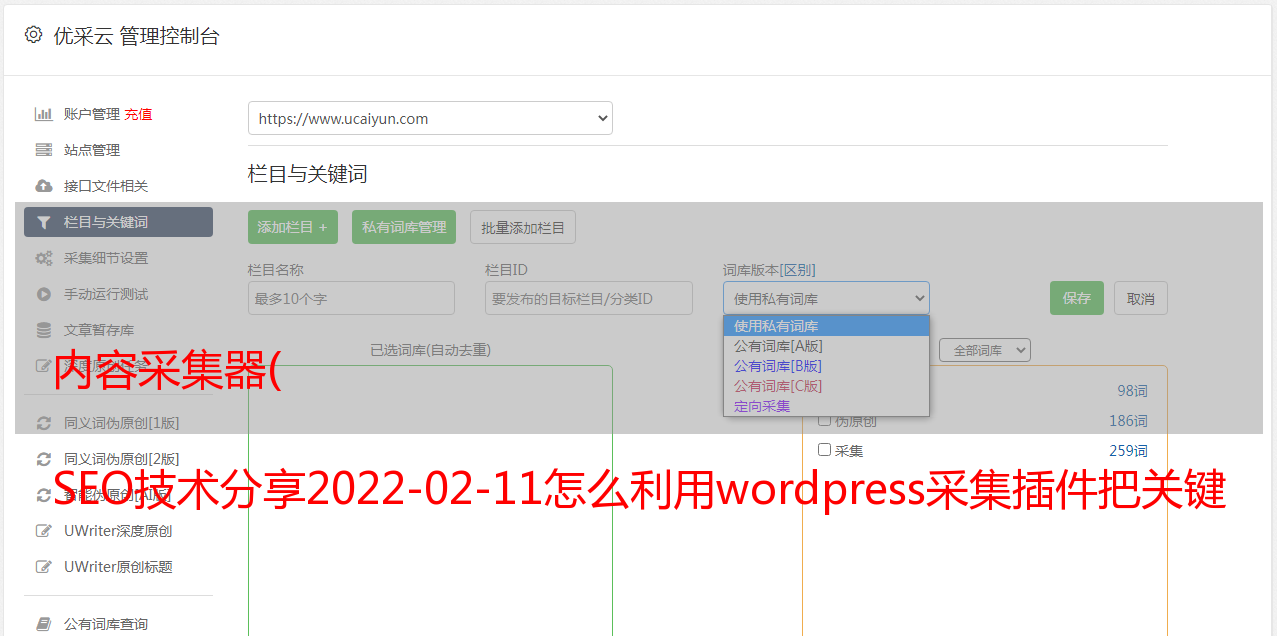The image size is (1277, 636).
Task: Click the database icon for 文章暂存库
Action: [x=43, y=330]
